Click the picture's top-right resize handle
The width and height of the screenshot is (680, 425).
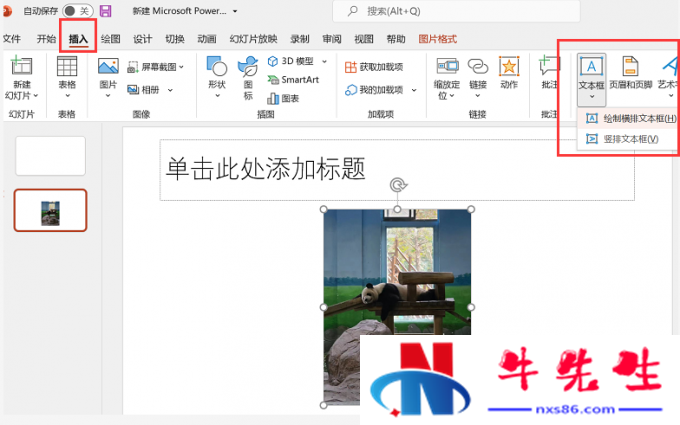coord(471,209)
